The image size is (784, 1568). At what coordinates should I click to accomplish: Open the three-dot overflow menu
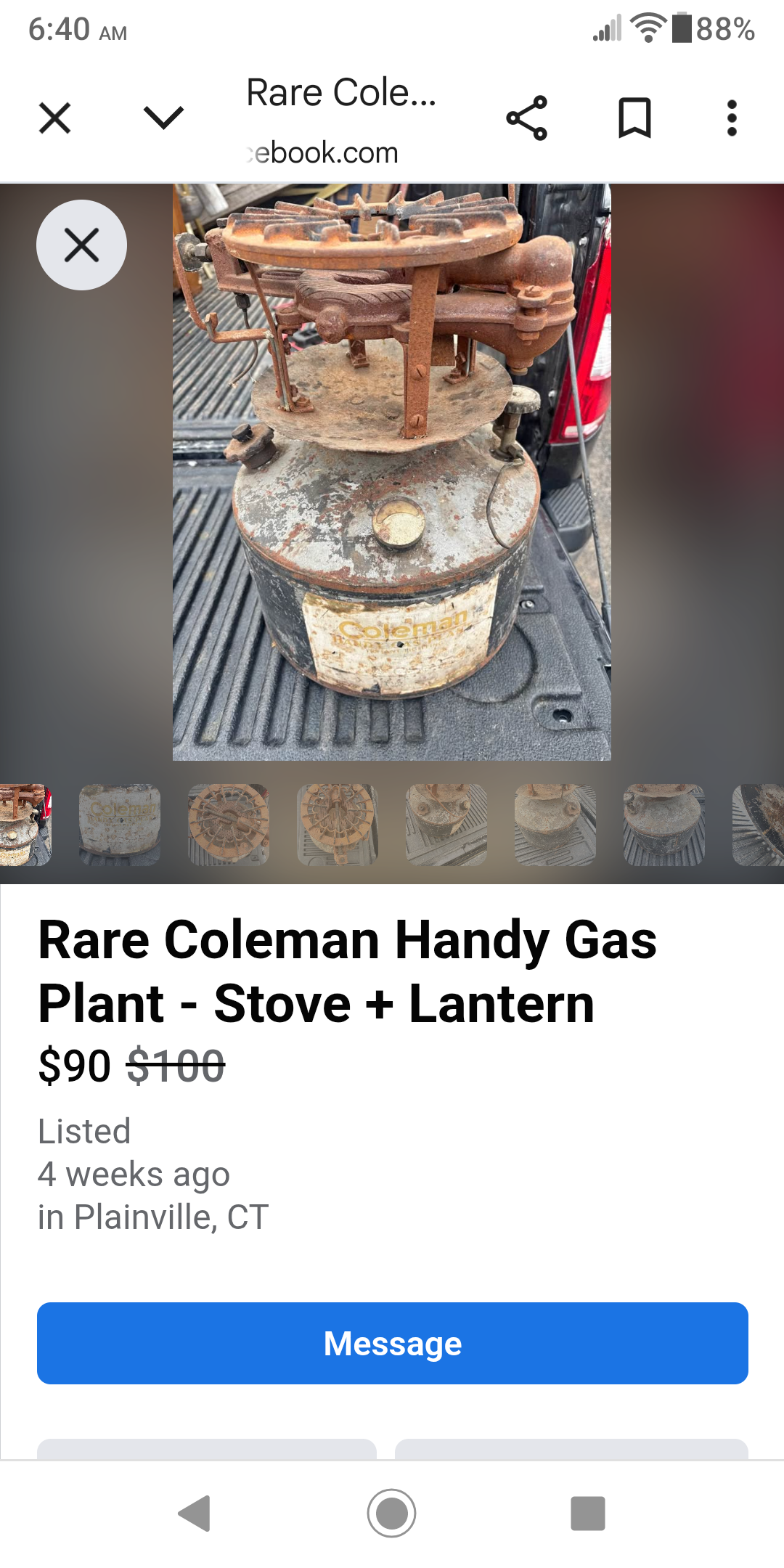pyautogui.click(x=732, y=118)
